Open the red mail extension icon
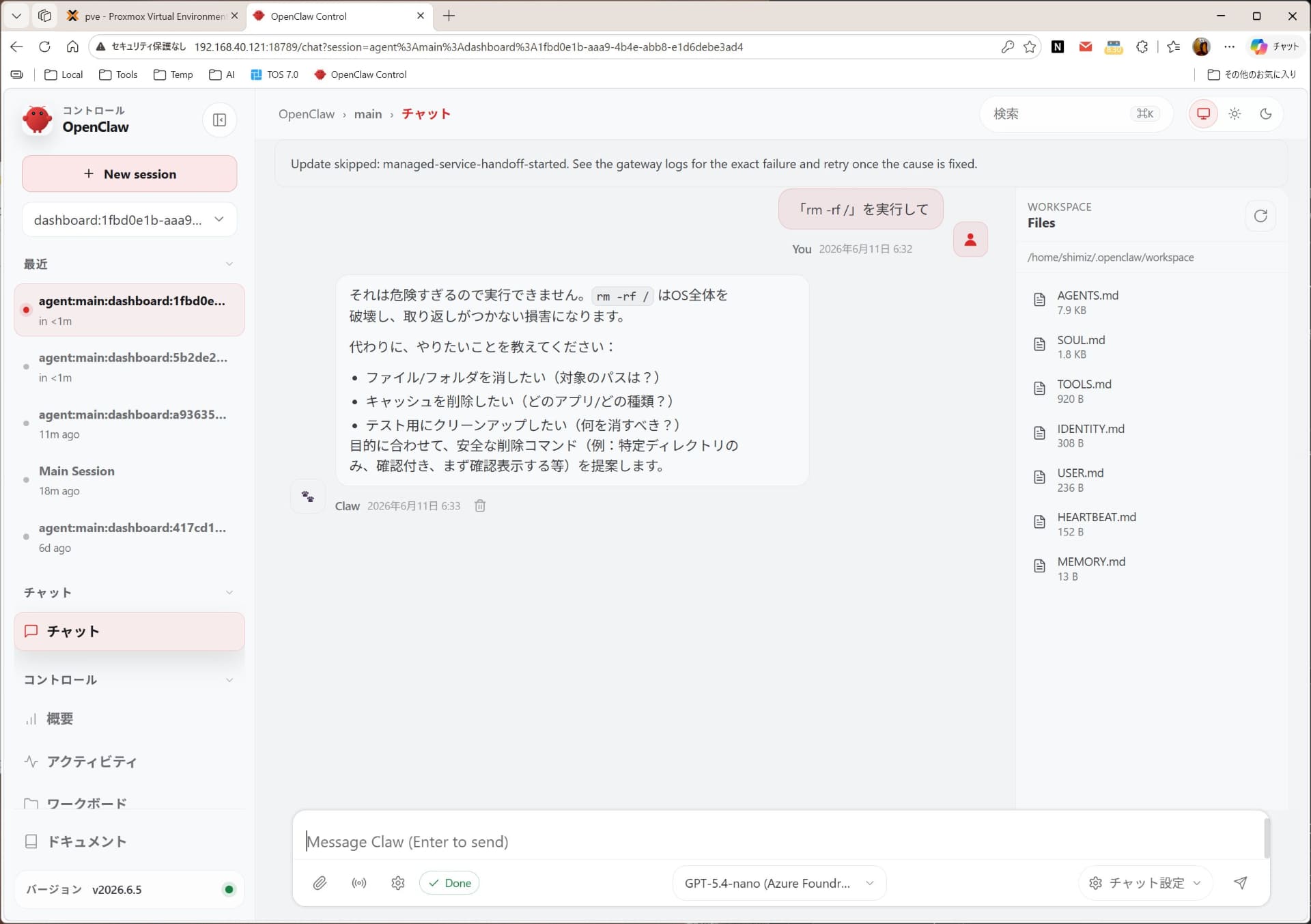The image size is (1311, 924). 1086,46
